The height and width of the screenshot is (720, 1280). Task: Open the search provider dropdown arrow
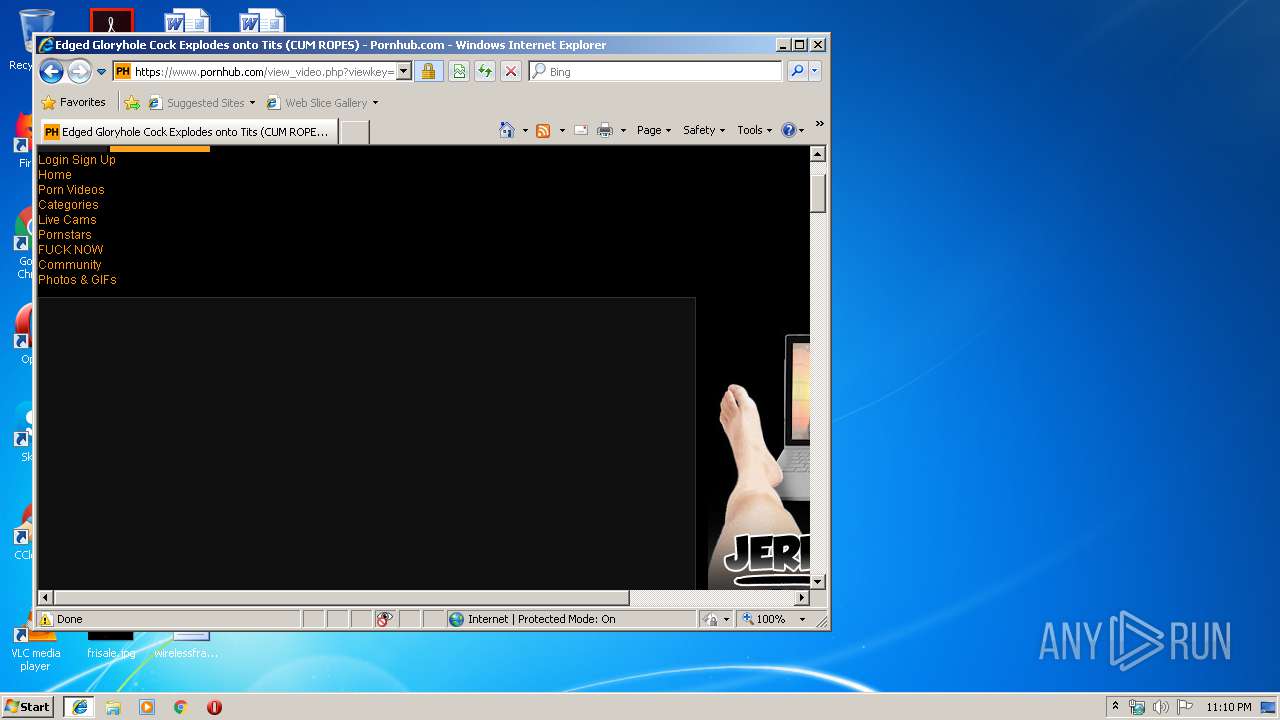[815, 71]
